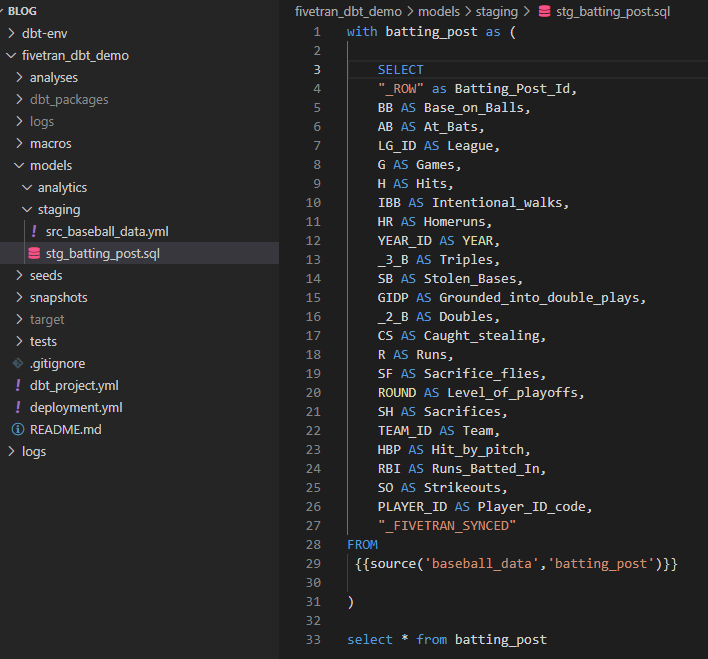The height and width of the screenshot is (659, 708).
Task: Open the dbt_project.yml file
Action: click(x=74, y=386)
